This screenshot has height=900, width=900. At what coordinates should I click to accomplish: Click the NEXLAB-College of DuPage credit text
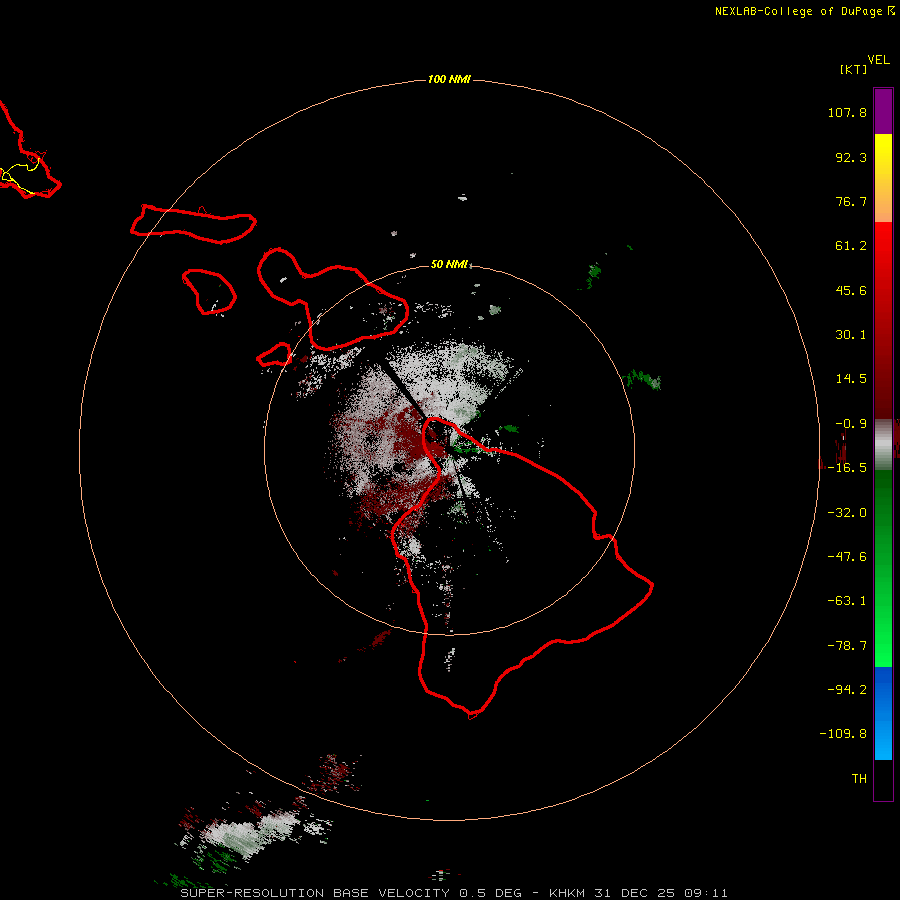pos(805,11)
